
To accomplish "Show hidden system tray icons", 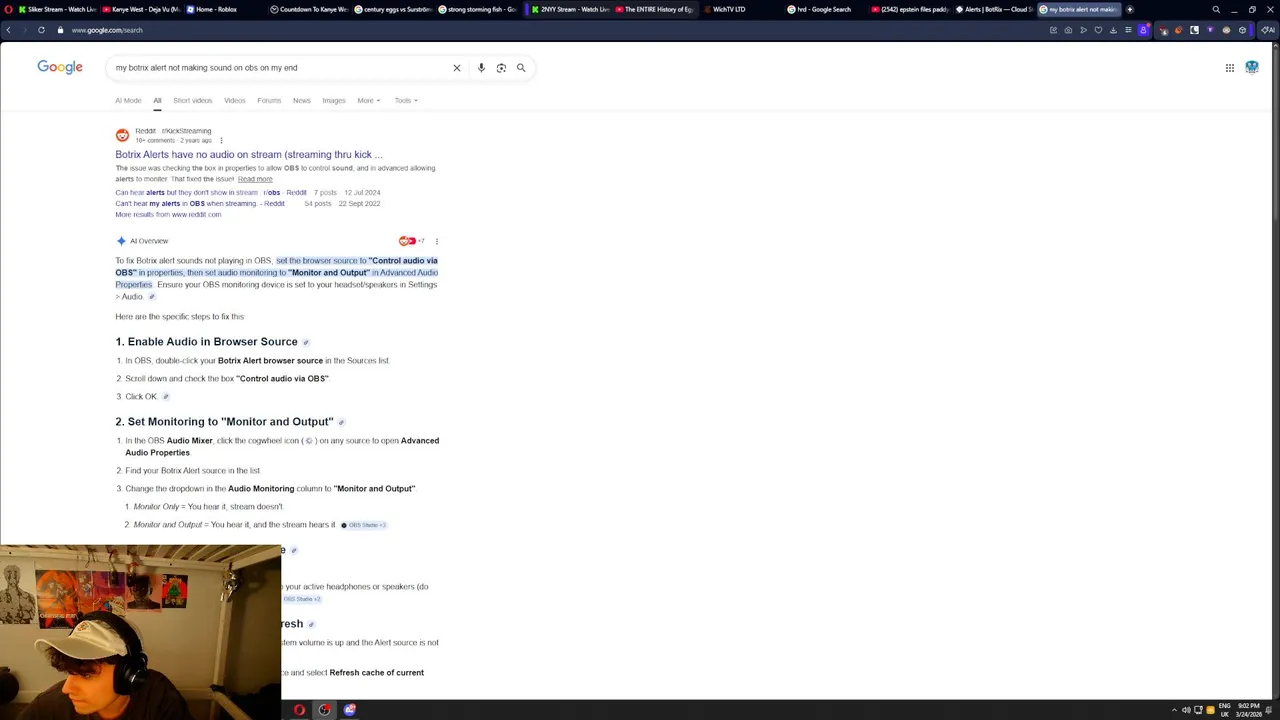I will click(1175, 710).
